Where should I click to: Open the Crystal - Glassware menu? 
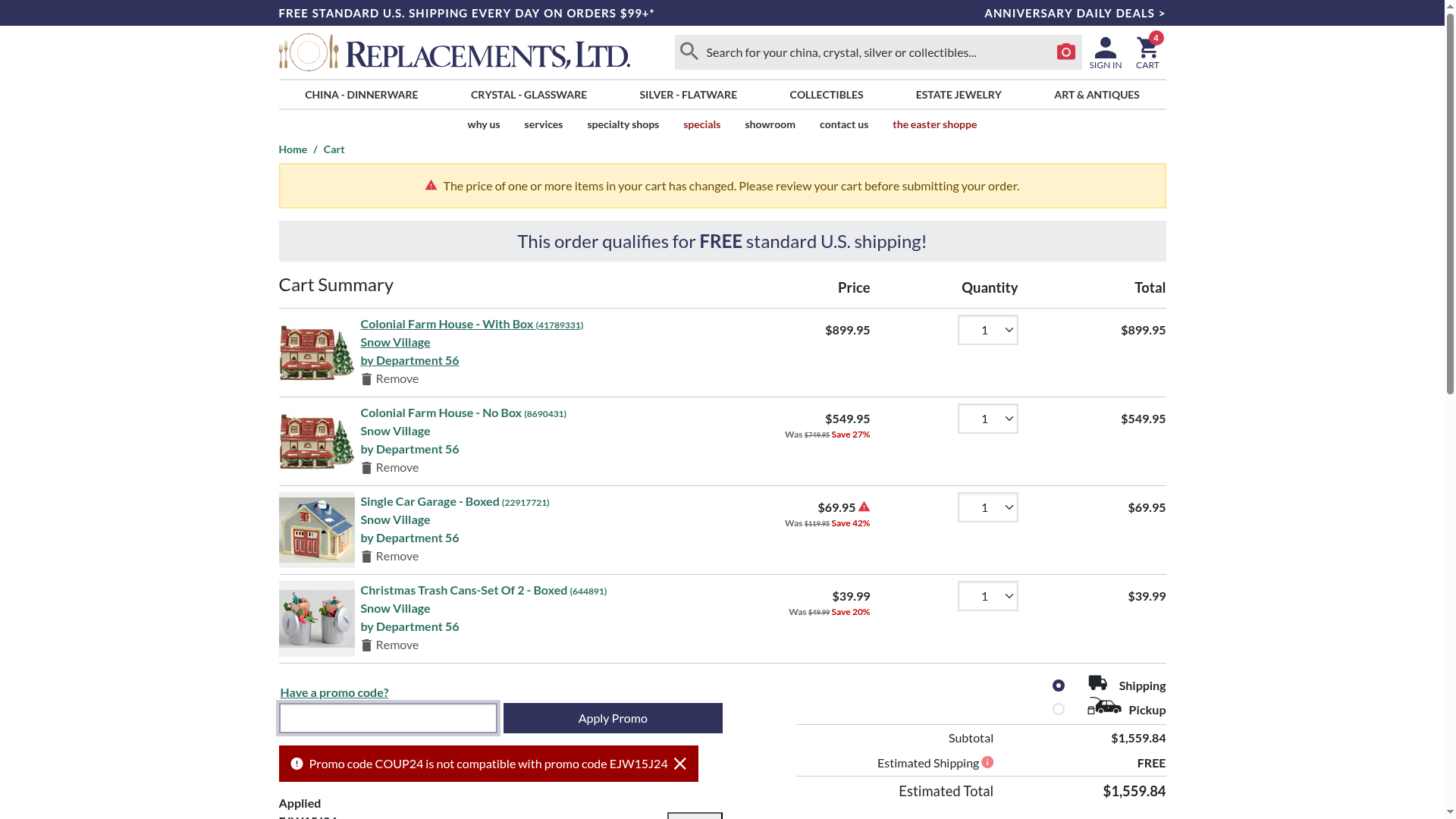point(529,95)
